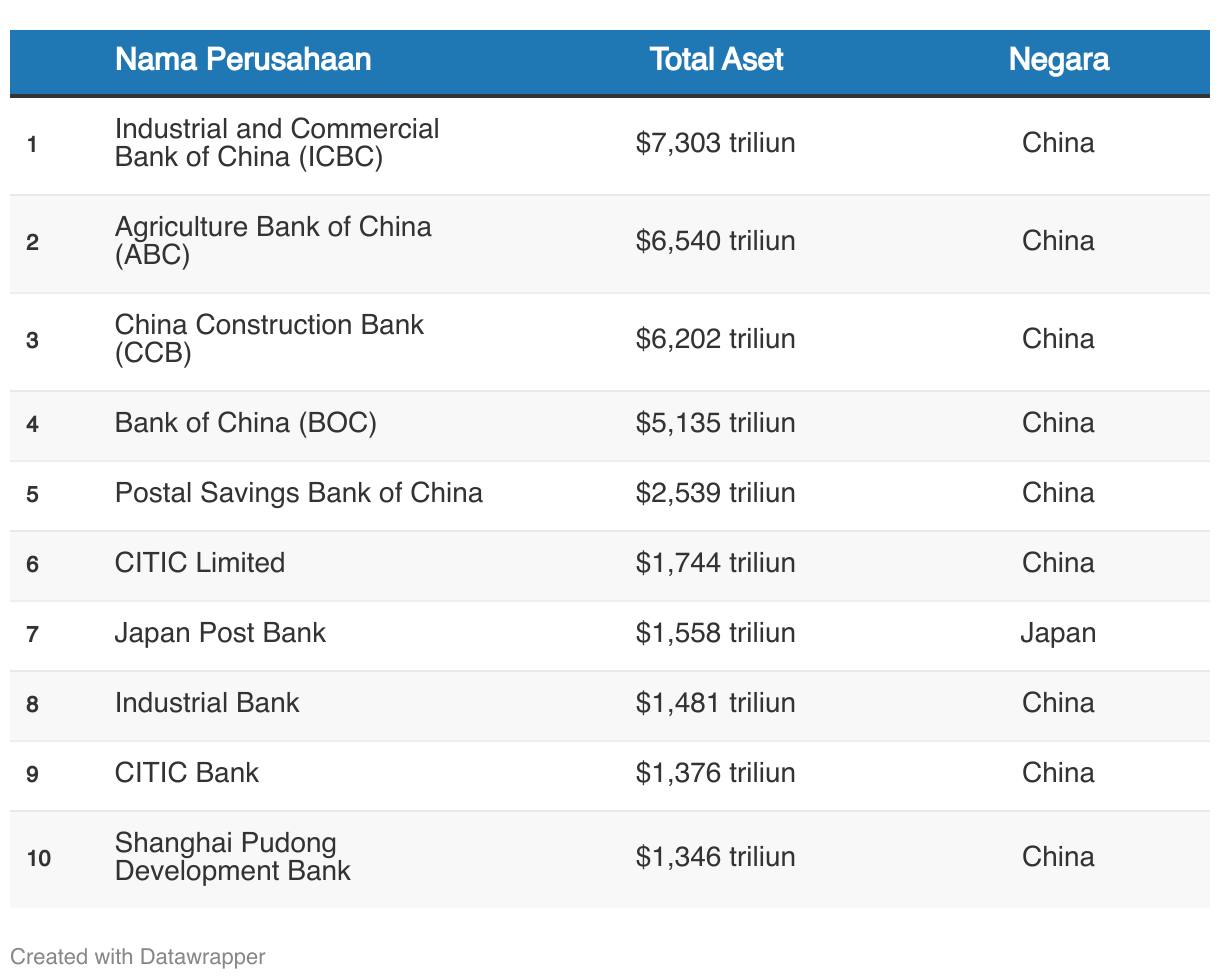Select the Japan Post Bank name cell
This screenshot has height=980, width=1220.
(221, 633)
